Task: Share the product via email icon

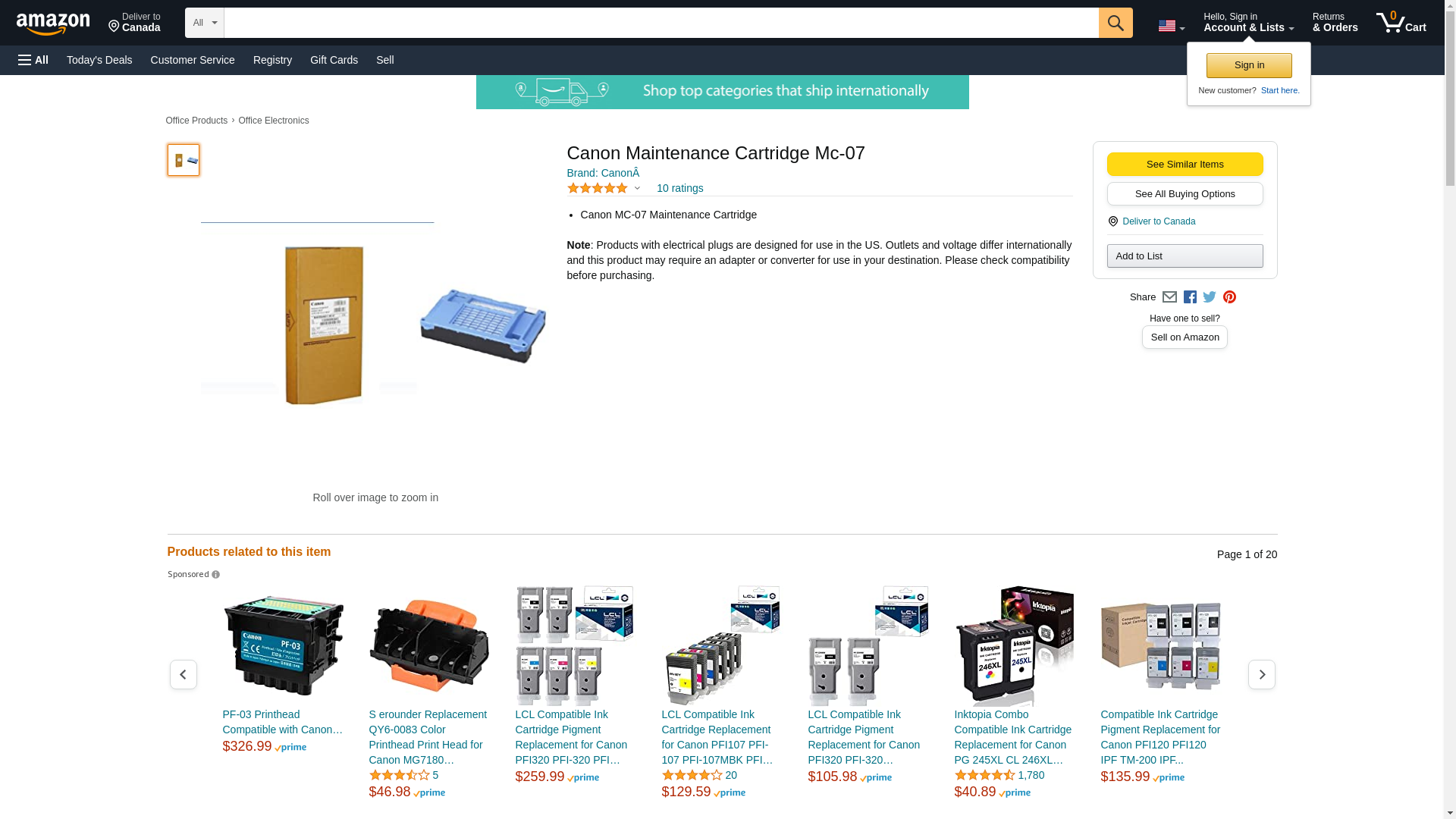Action: pyautogui.click(x=1169, y=297)
